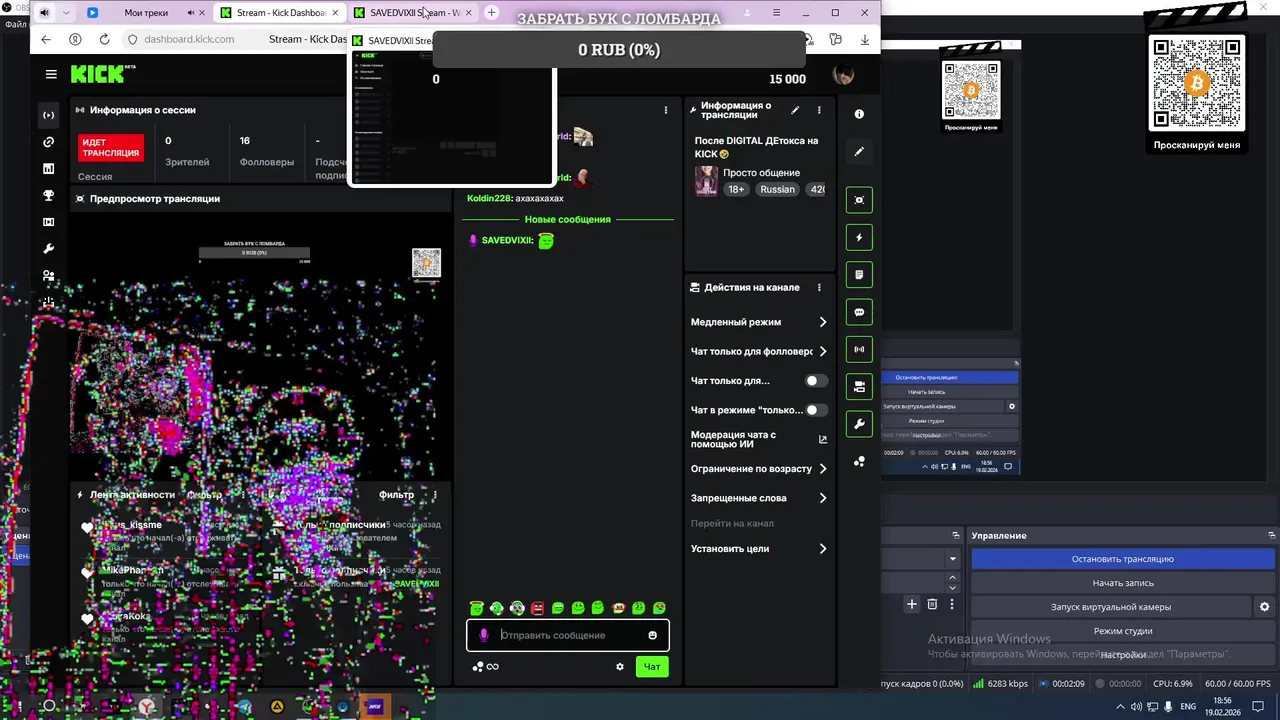Image resolution: width=1280 pixels, height=720 pixels.
Task: Open OBS virtual camera settings gear
Action: point(1264,607)
